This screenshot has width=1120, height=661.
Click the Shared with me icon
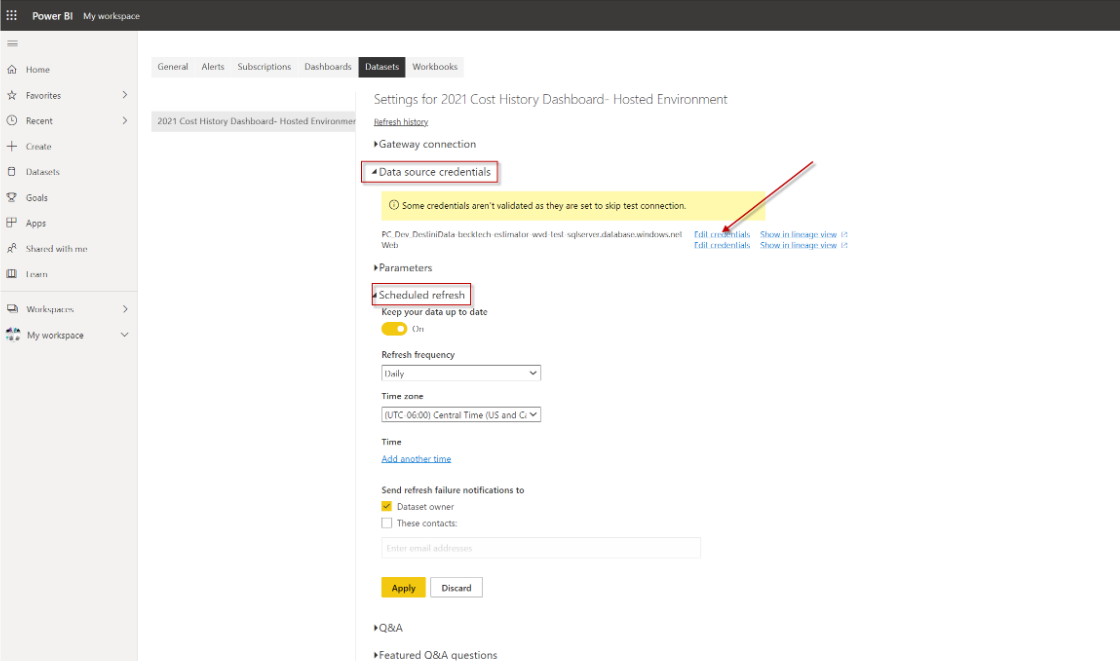(10, 248)
